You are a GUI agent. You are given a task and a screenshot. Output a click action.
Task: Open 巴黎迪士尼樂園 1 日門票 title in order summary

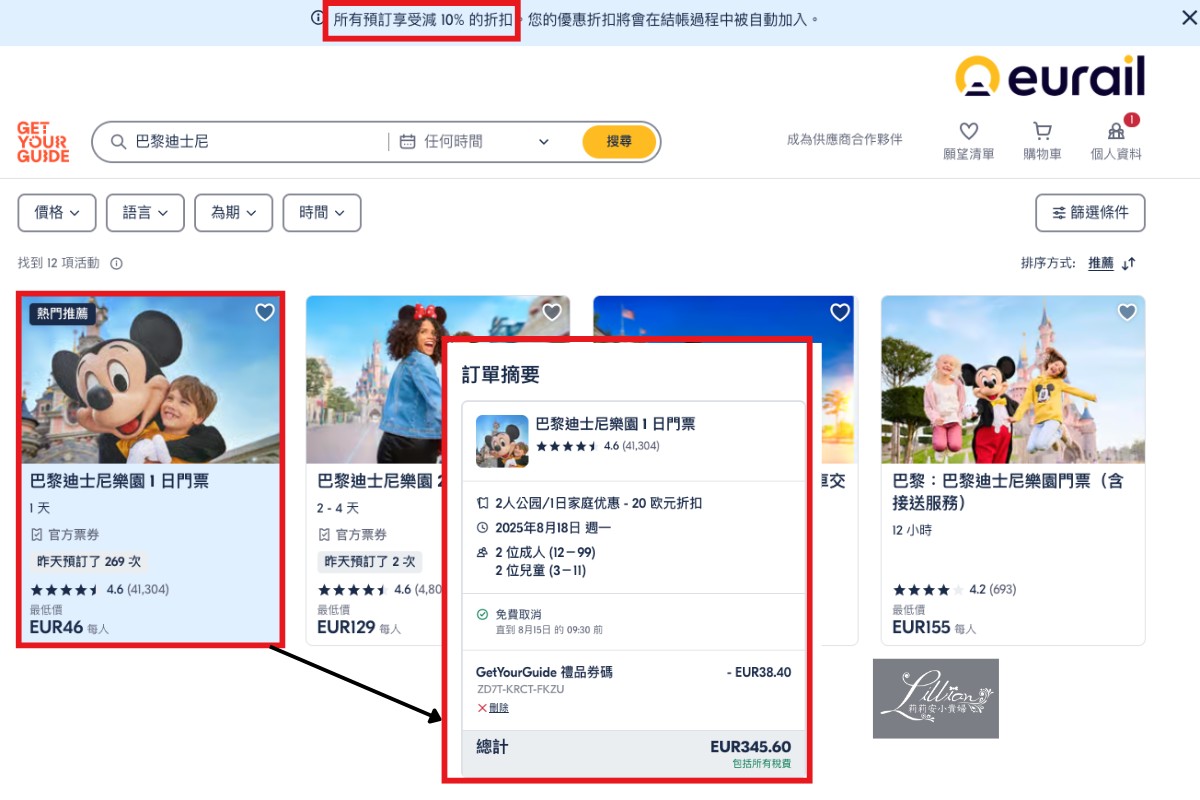tap(616, 424)
